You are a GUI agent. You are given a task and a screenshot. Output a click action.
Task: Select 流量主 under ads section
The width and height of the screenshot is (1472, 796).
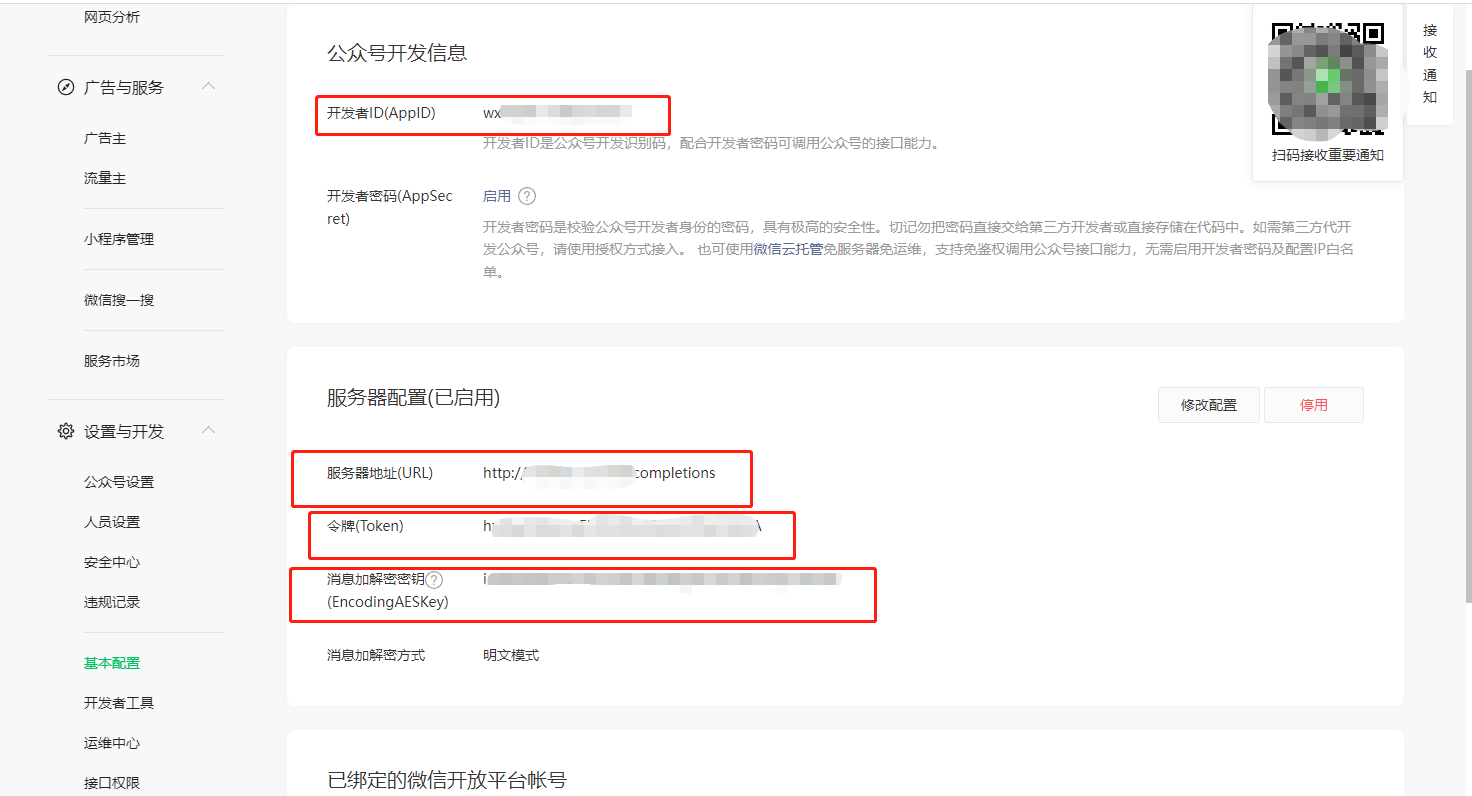pos(105,178)
